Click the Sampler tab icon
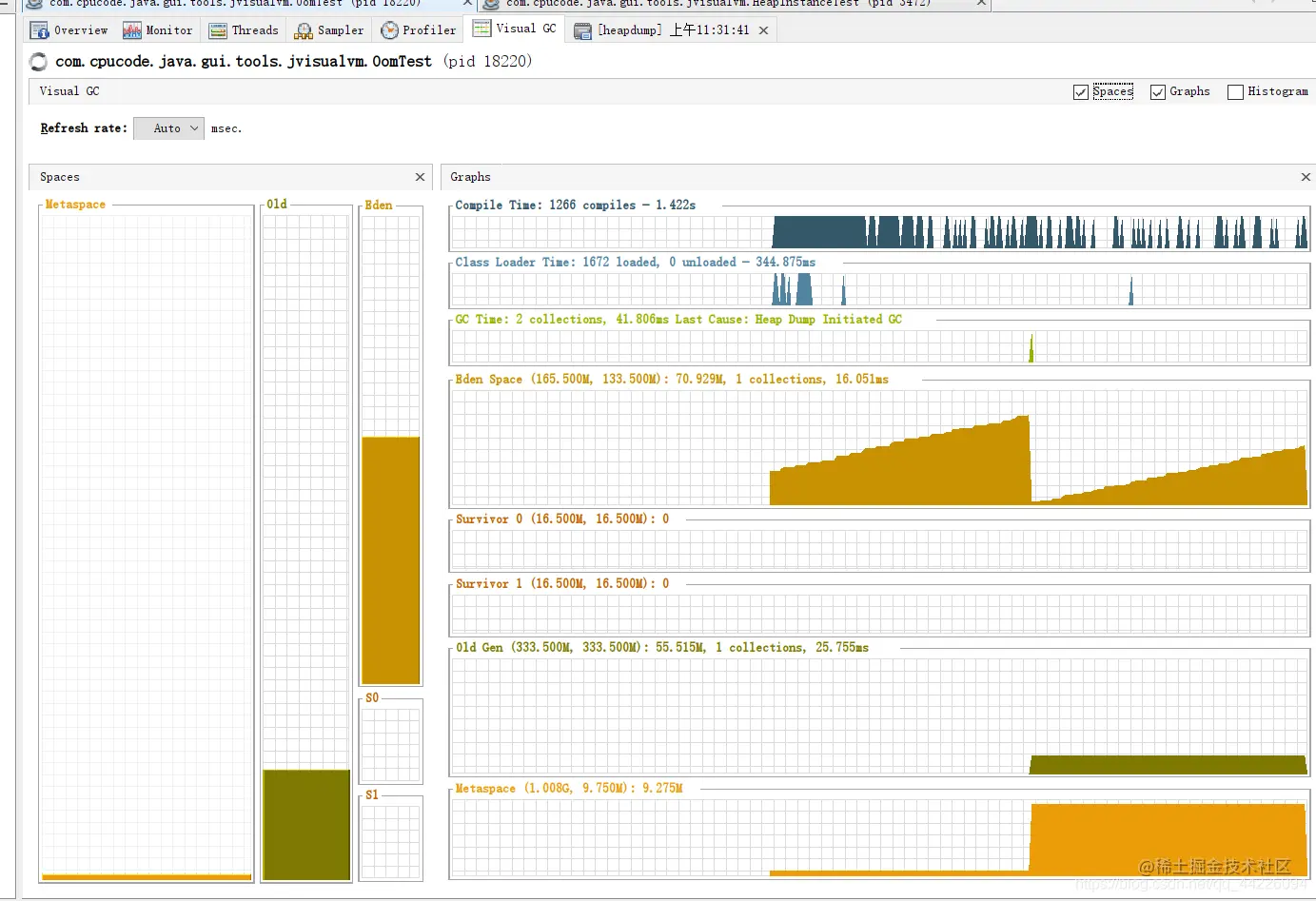1316x901 pixels. [304, 30]
